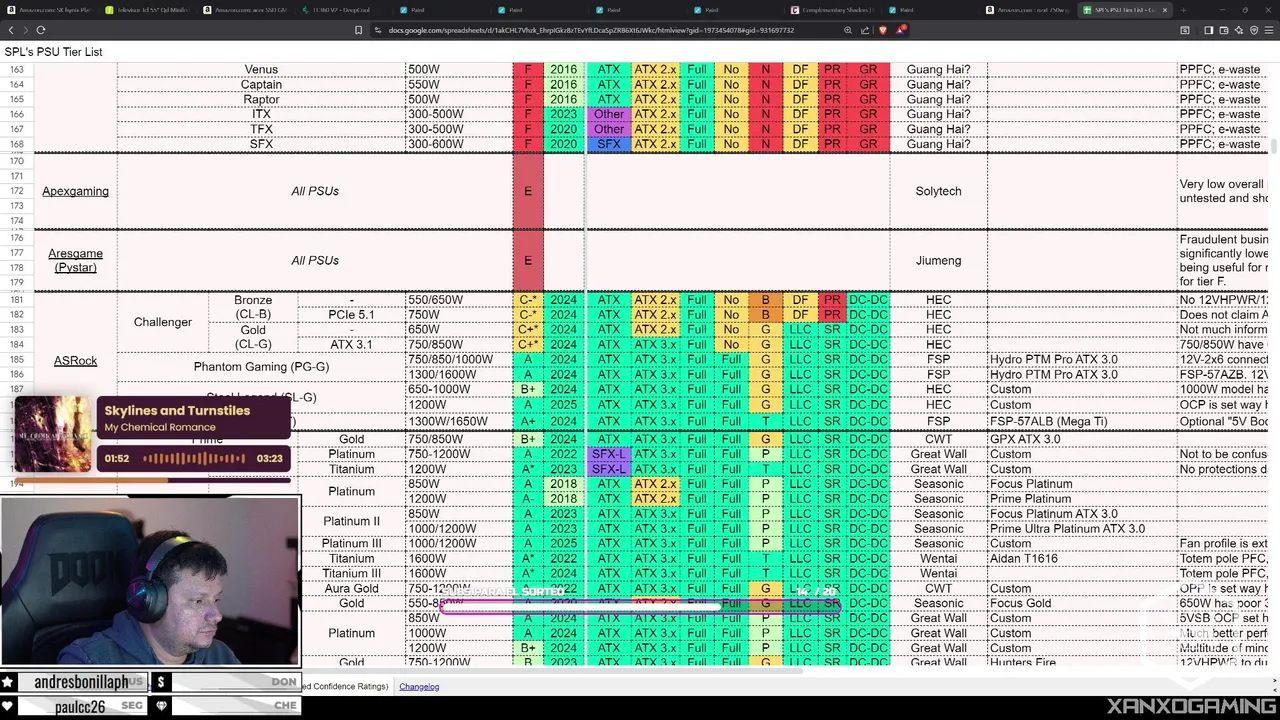Open the Leo AI sparkle icon

click(x=1238, y=30)
